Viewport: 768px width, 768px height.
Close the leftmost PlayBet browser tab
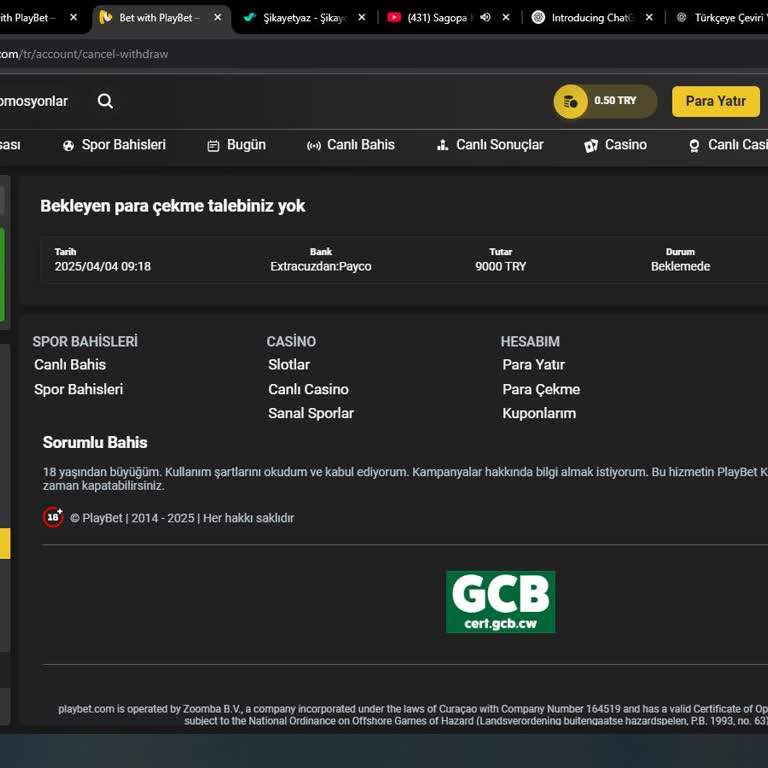tap(73, 18)
